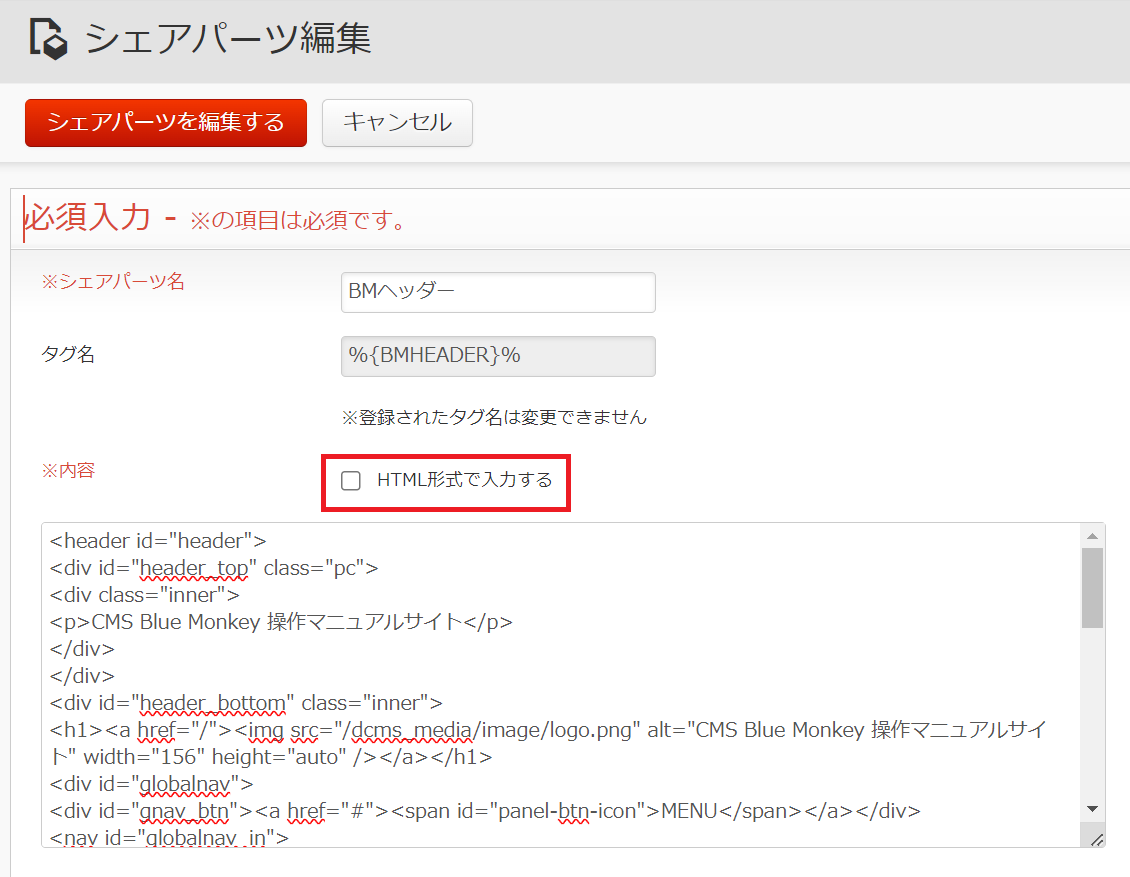Click the CMS Blue Monkey paragraph line
Viewport: 1130px width, 877px height.
(x=281, y=622)
